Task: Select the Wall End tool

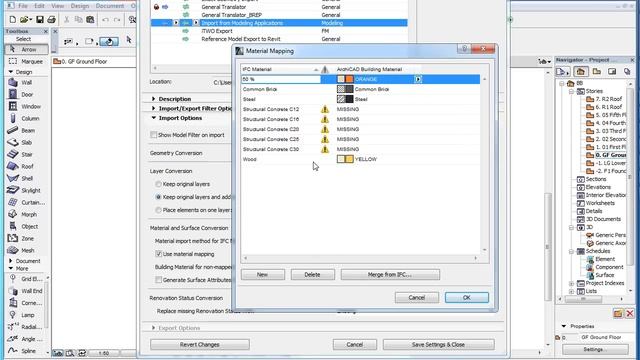Action: click(x=26, y=291)
